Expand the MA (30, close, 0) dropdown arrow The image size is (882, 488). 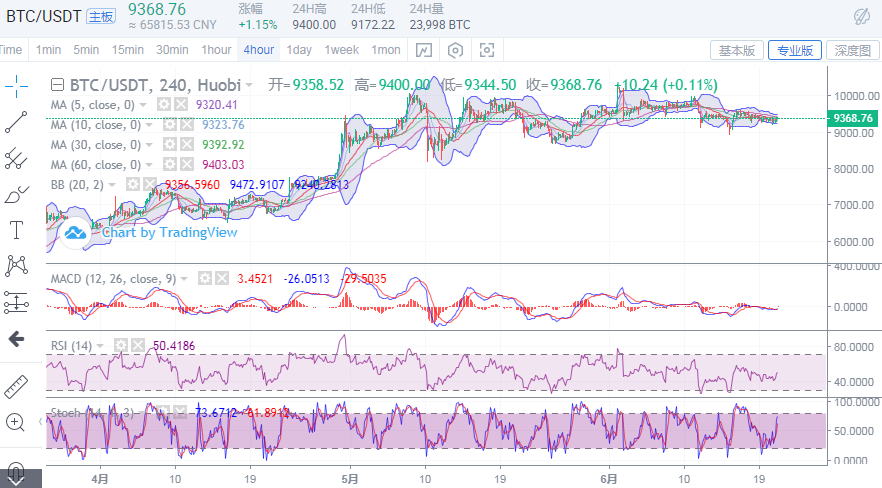click(x=149, y=146)
